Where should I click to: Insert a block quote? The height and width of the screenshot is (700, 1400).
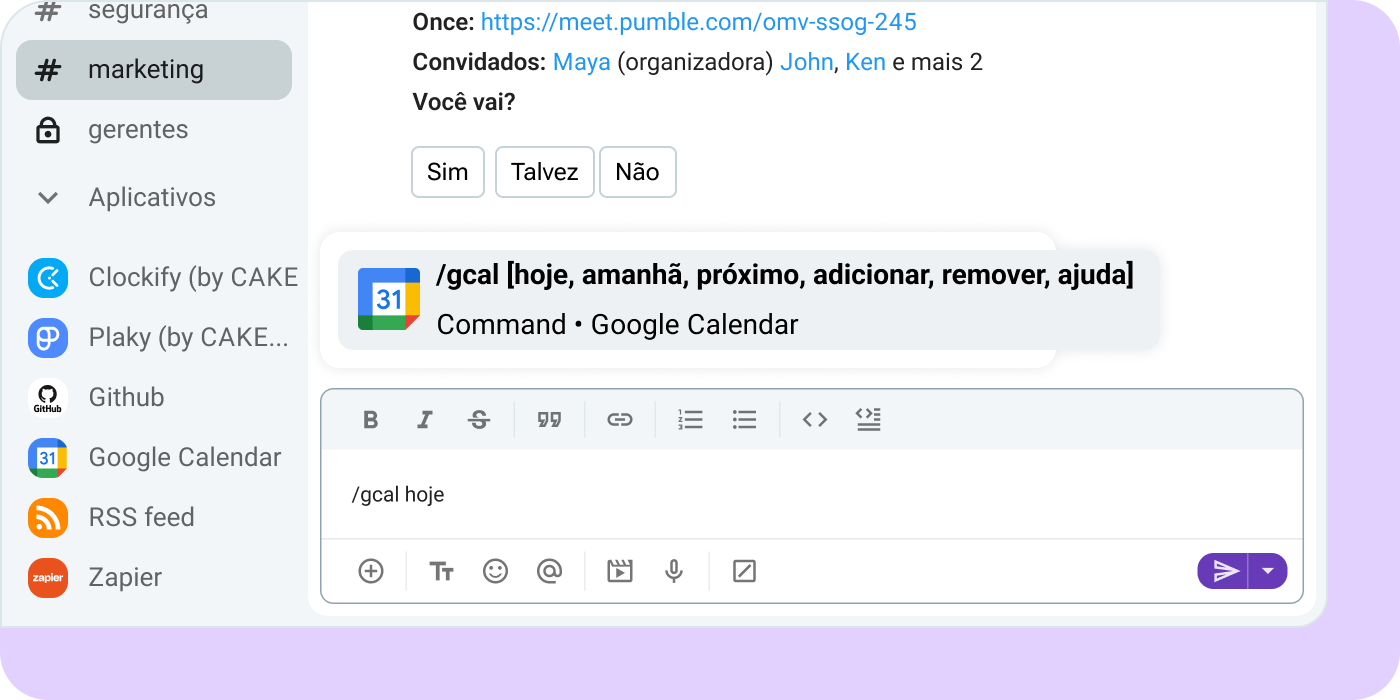click(x=549, y=420)
